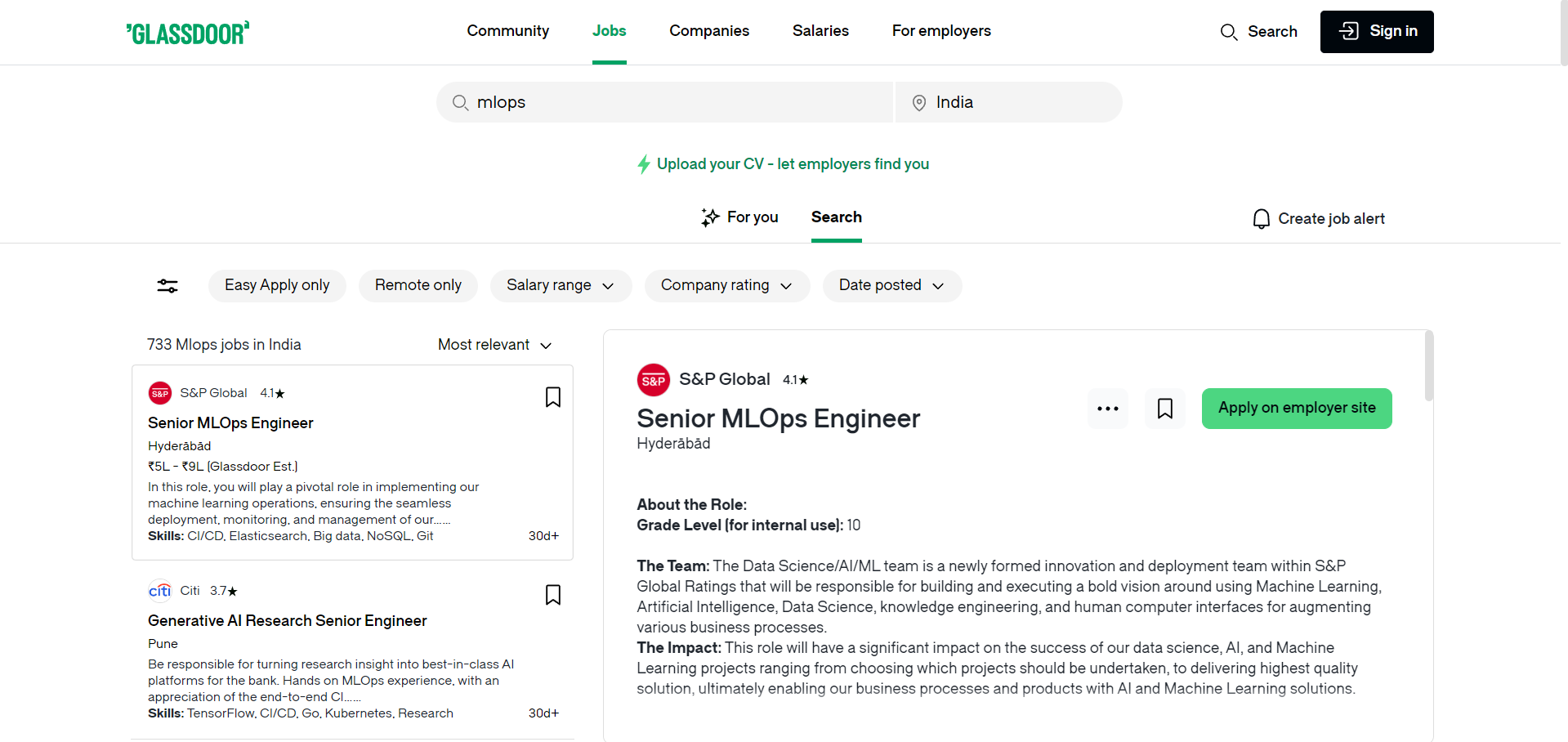1568x742 pixels.
Task: Click 'Pune' location in Citi card
Action: [163, 644]
